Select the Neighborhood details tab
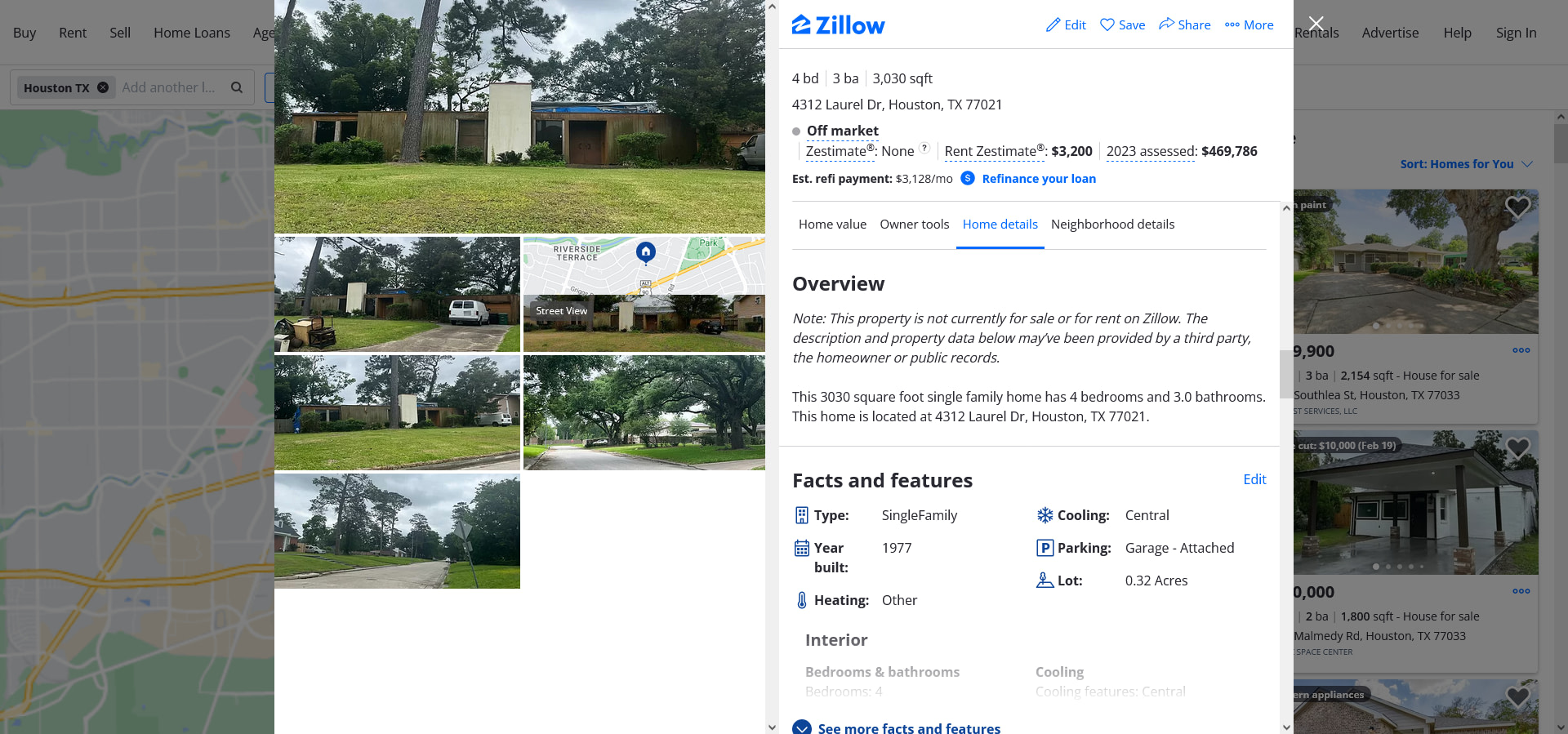The width and height of the screenshot is (1568, 734). click(1112, 225)
